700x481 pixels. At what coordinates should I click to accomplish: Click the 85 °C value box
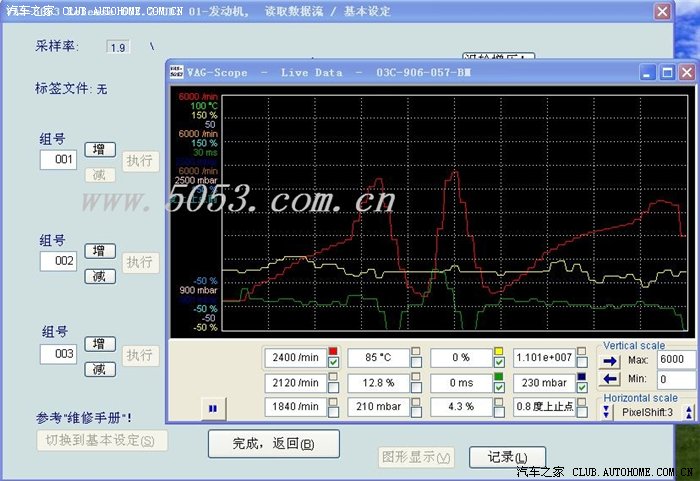[x=378, y=358]
